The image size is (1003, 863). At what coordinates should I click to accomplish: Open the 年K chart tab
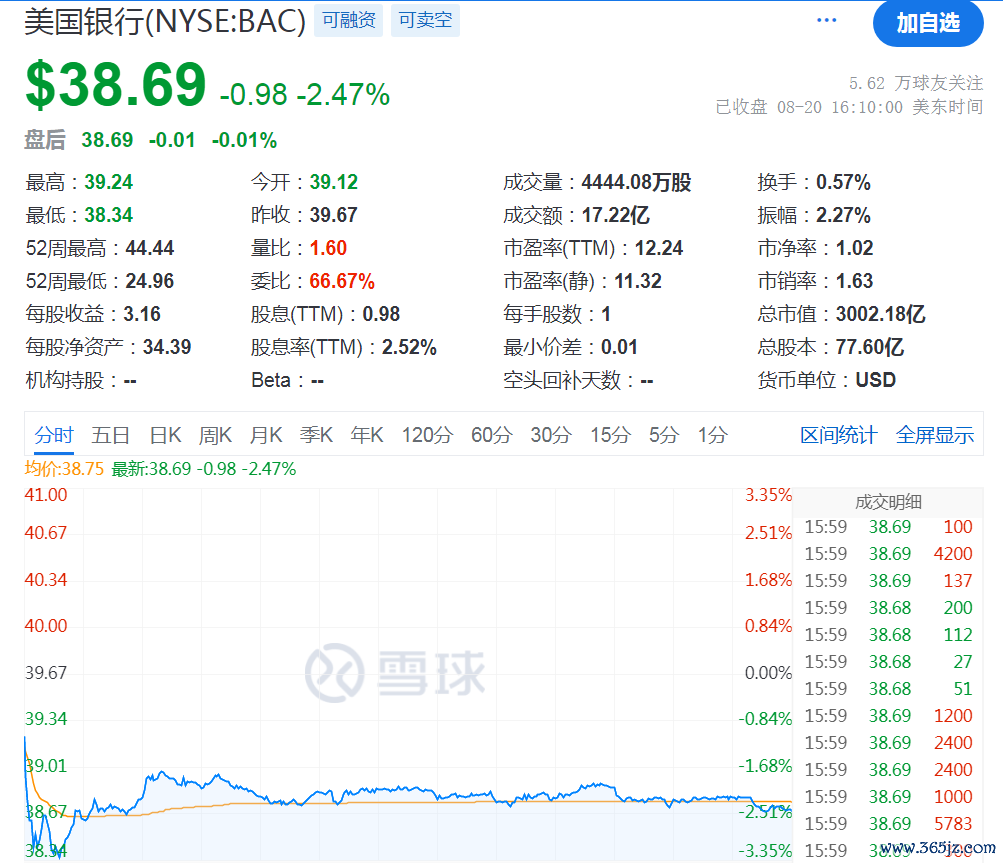coord(367,436)
